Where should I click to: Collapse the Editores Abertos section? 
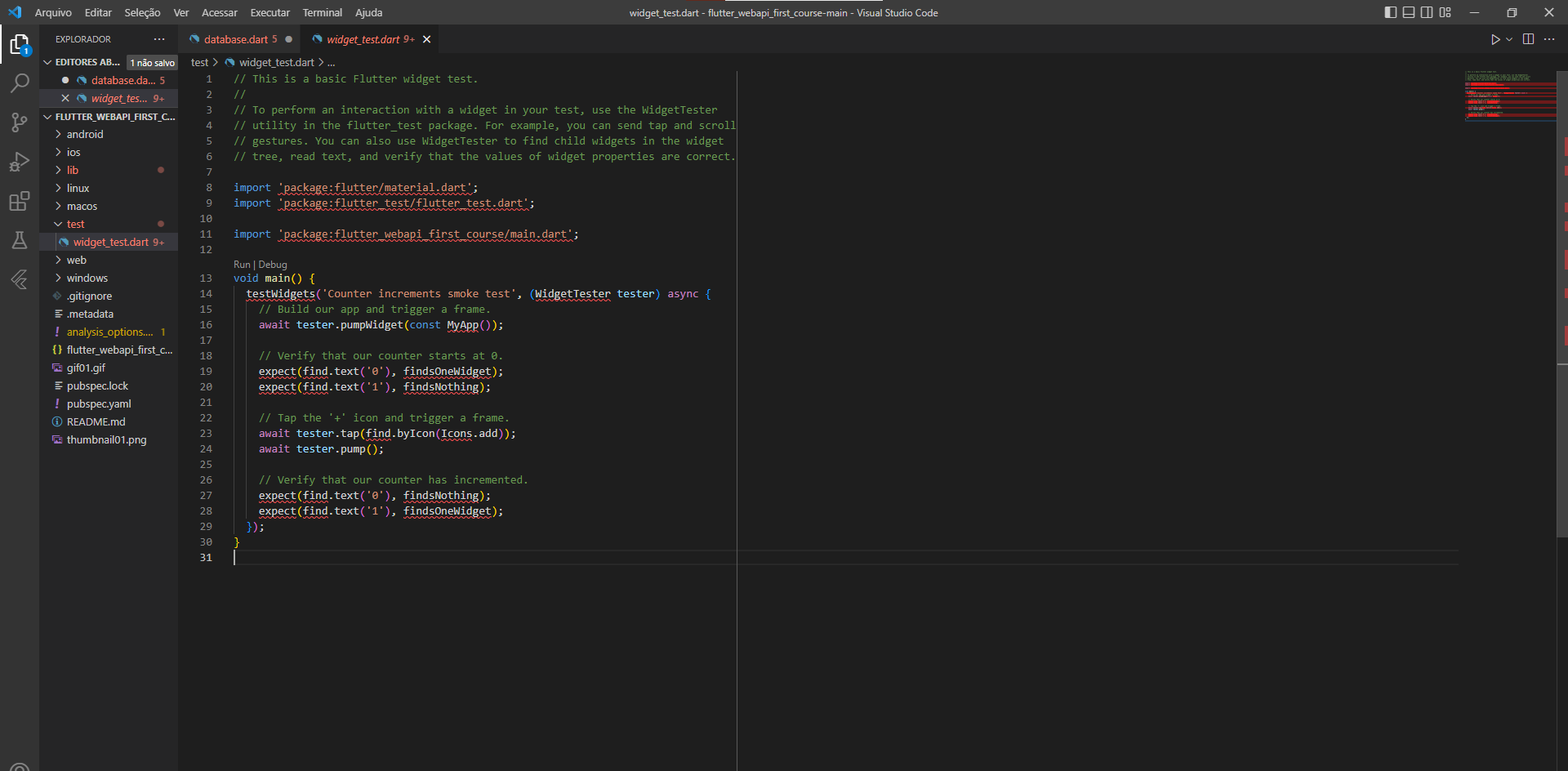(82, 62)
